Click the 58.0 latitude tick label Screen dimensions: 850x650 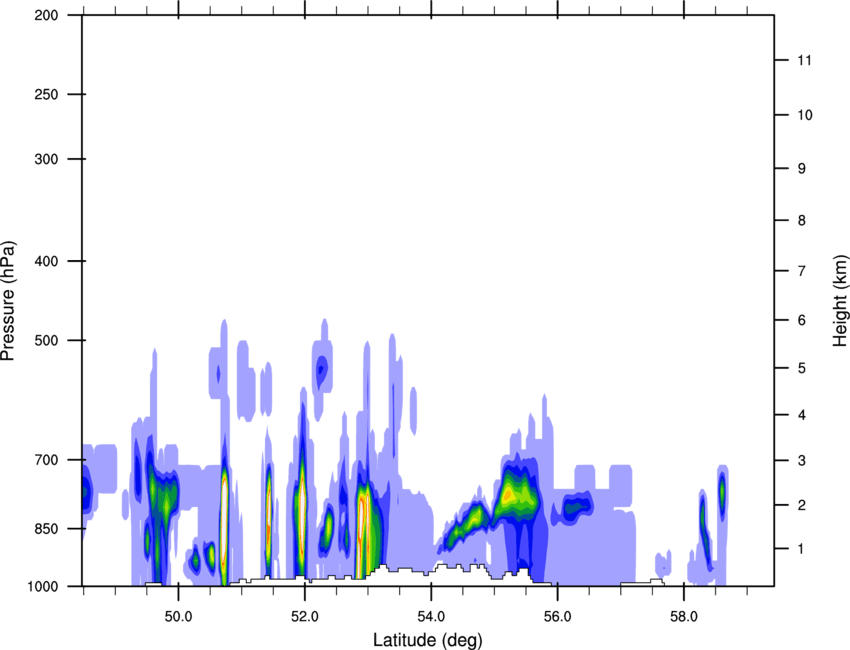tap(684, 617)
